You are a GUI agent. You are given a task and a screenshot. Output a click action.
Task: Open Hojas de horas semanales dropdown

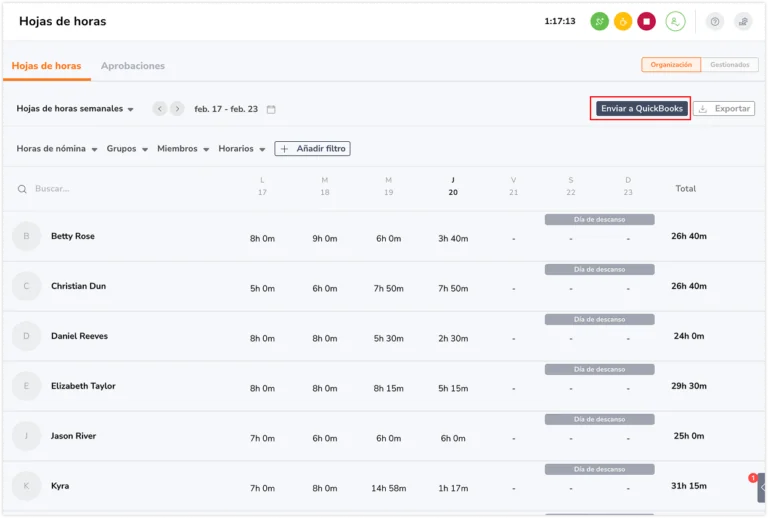(75, 109)
